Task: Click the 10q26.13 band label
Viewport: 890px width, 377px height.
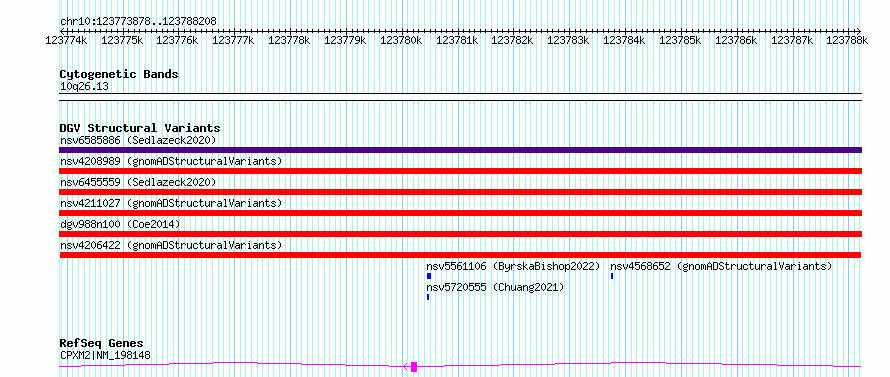Action: click(84, 87)
